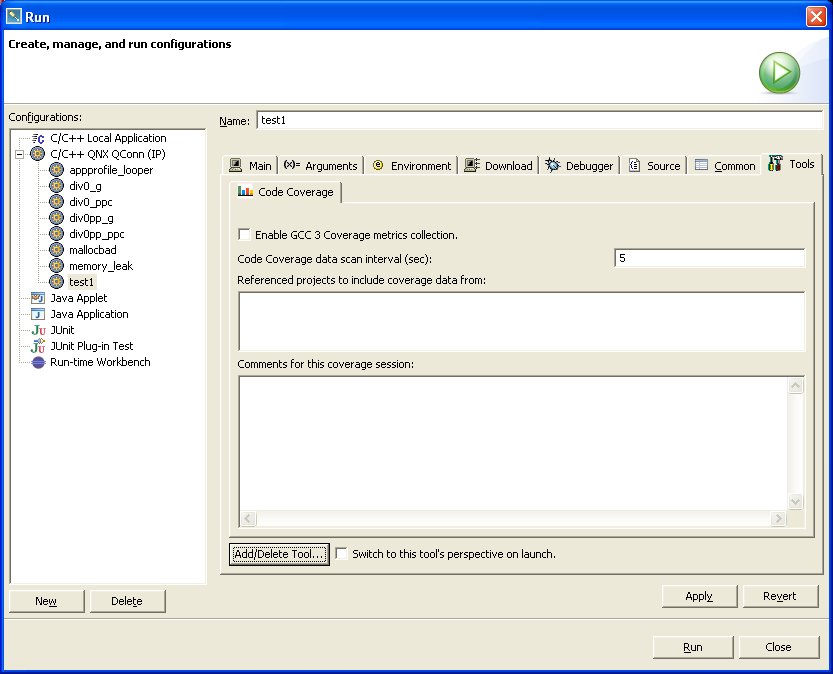
Task: Switch to the Environment tab
Action: coord(411,165)
